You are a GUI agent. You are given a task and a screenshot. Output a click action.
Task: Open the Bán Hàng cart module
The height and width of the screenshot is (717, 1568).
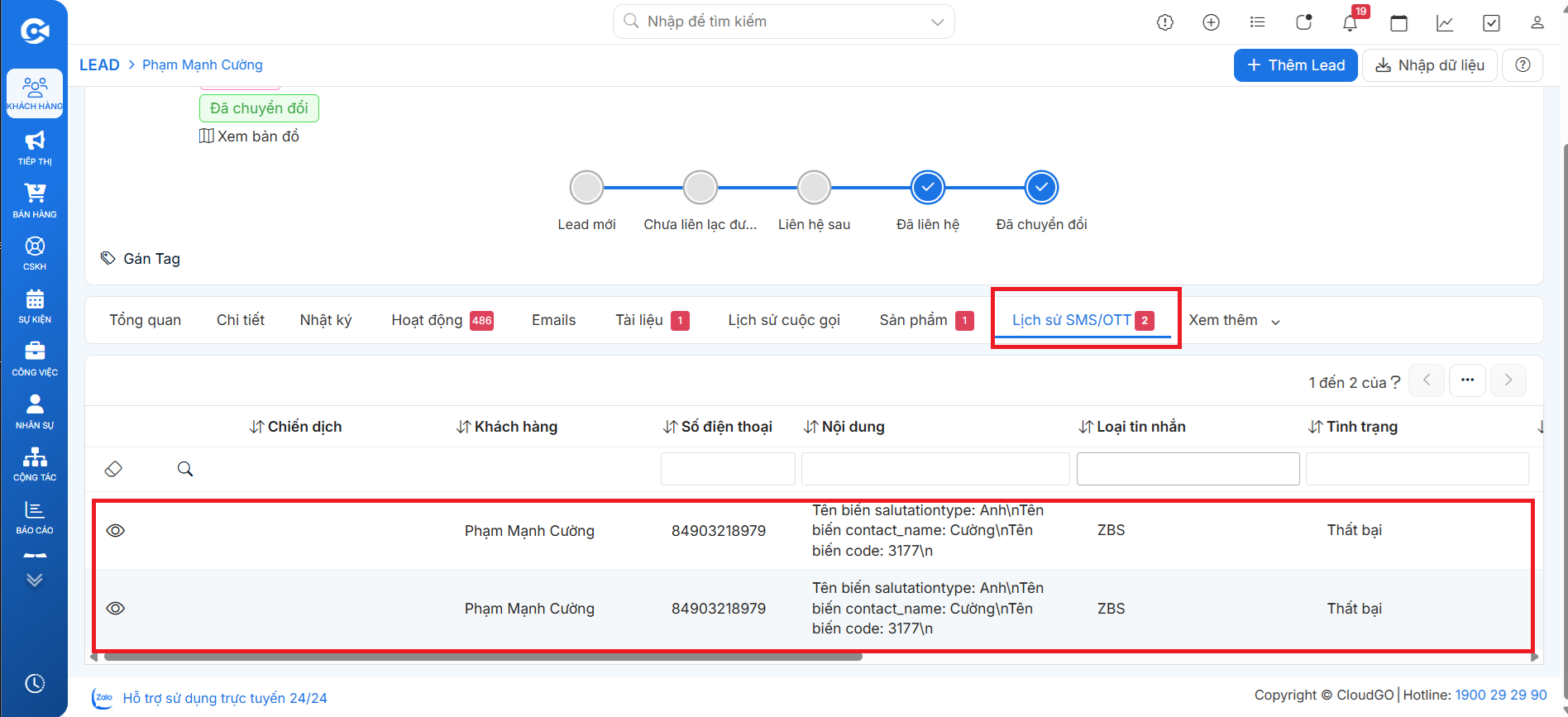35,201
